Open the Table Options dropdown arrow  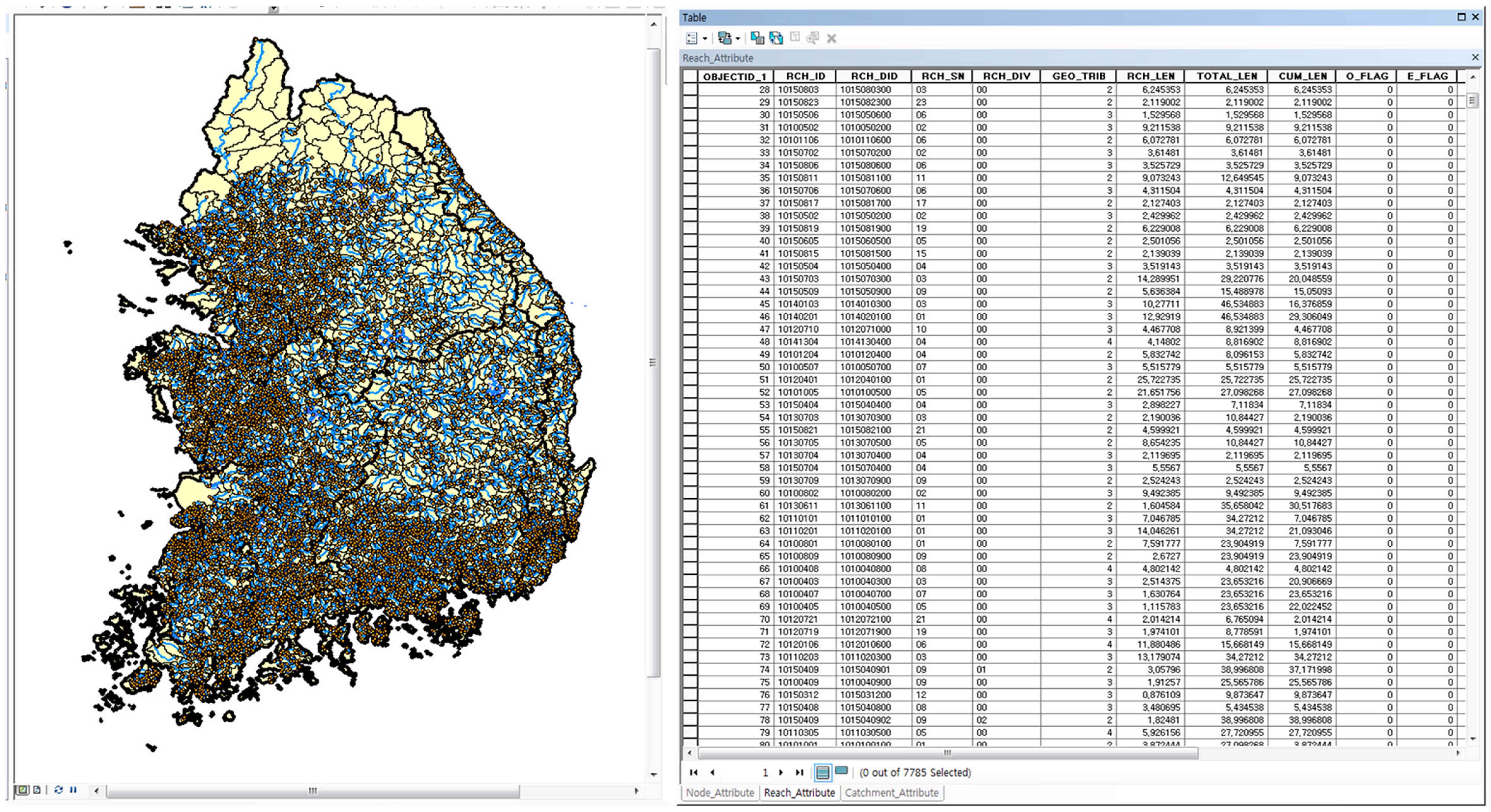coord(705,39)
